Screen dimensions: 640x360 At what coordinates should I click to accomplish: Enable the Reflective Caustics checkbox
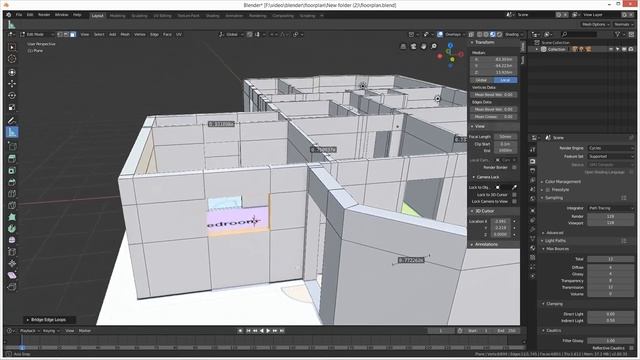pyautogui.click(x=631, y=348)
